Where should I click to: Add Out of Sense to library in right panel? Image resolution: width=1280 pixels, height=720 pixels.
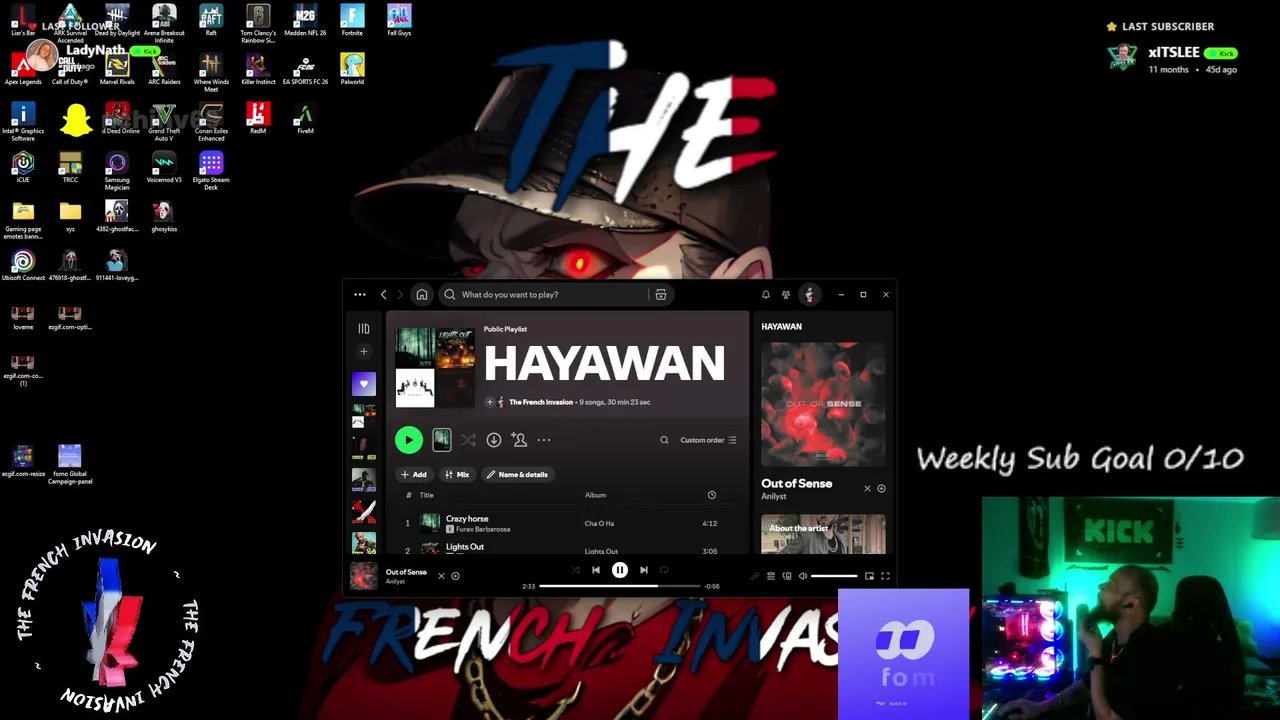[881, 489]
